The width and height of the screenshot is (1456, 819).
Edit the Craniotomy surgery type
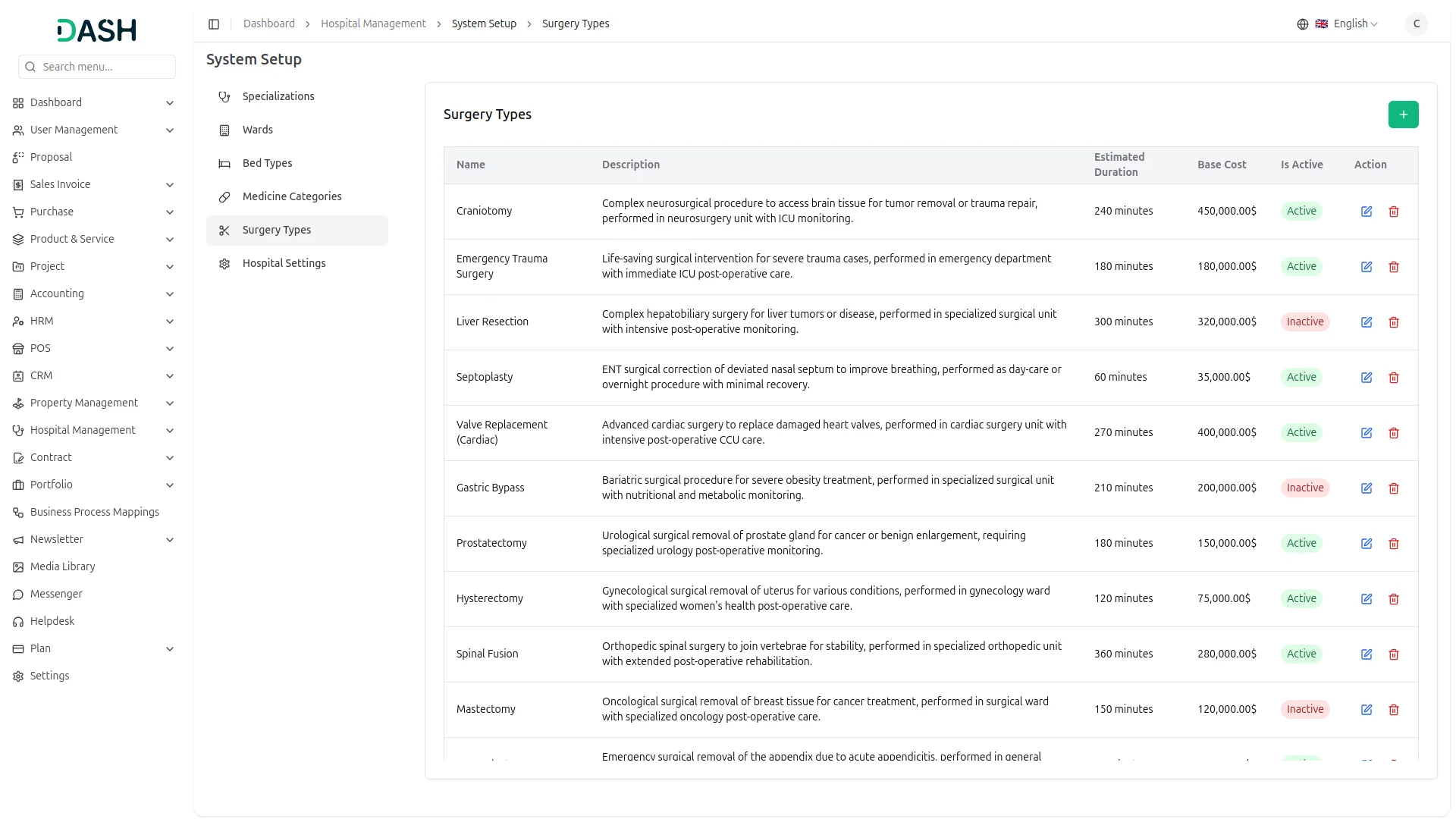pyautogui.click(x=1366, y=212)
